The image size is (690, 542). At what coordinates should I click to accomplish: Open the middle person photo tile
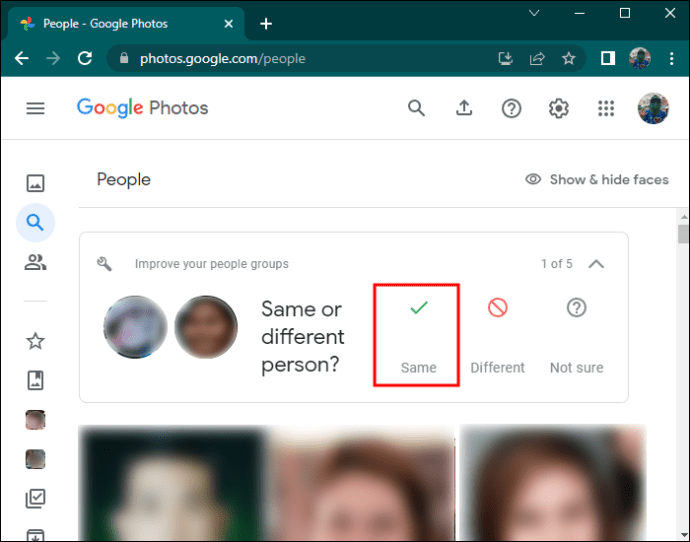pyautogui.click(x=361, y=483)
